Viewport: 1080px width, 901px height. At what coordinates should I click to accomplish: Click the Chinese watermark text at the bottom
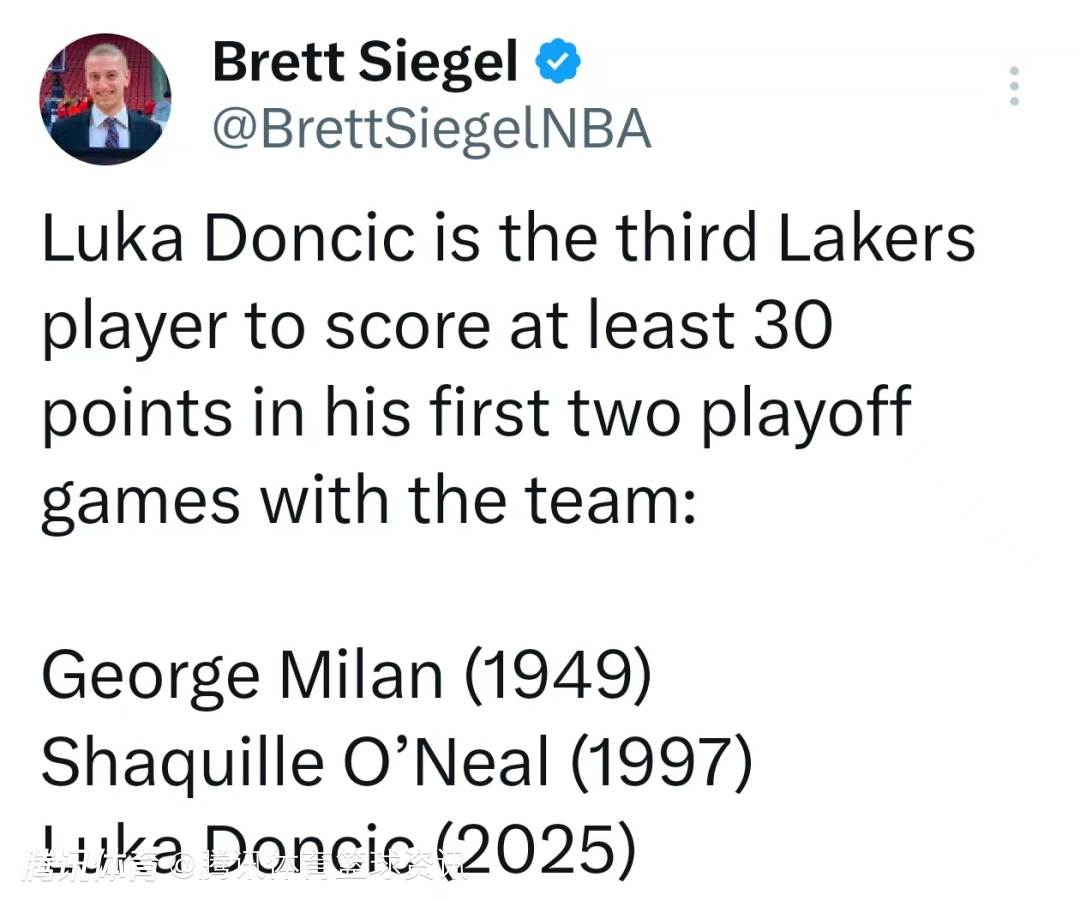pyautogui.click(x=245, y=864)
